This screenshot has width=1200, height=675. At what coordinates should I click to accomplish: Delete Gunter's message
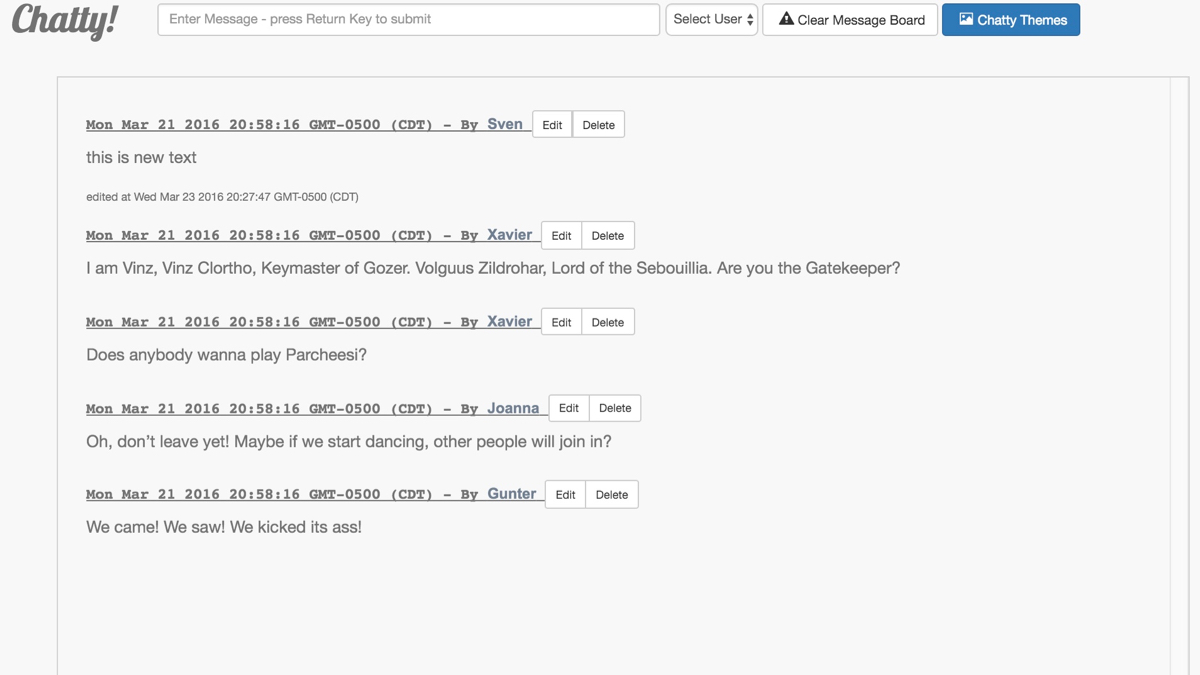click(611, 495)
